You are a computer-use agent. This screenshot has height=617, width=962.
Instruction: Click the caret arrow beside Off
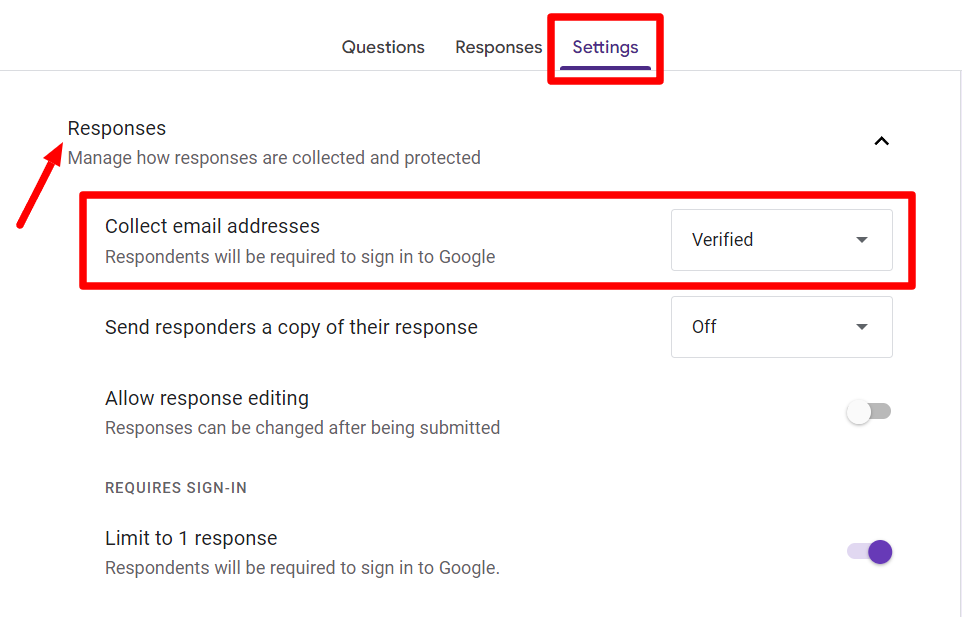tap(862, 327)
